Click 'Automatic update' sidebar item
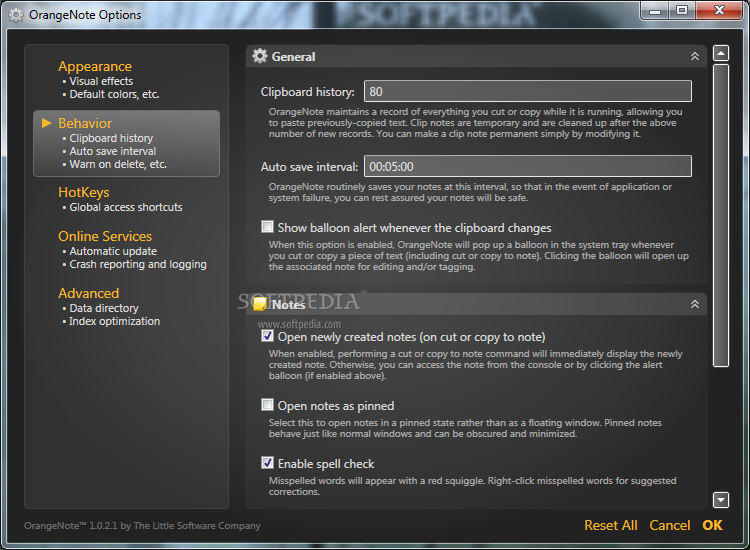750x550 pixels. point(113,251)
